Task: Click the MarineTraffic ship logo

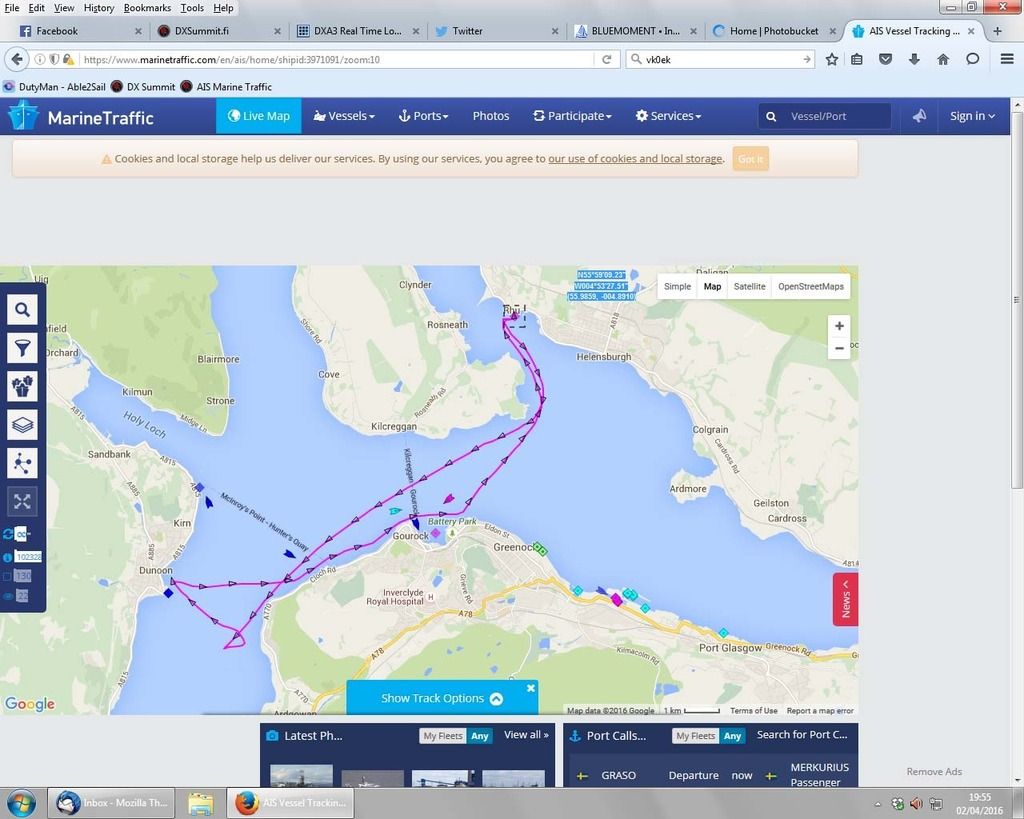Action: click(x=24, y=116)
